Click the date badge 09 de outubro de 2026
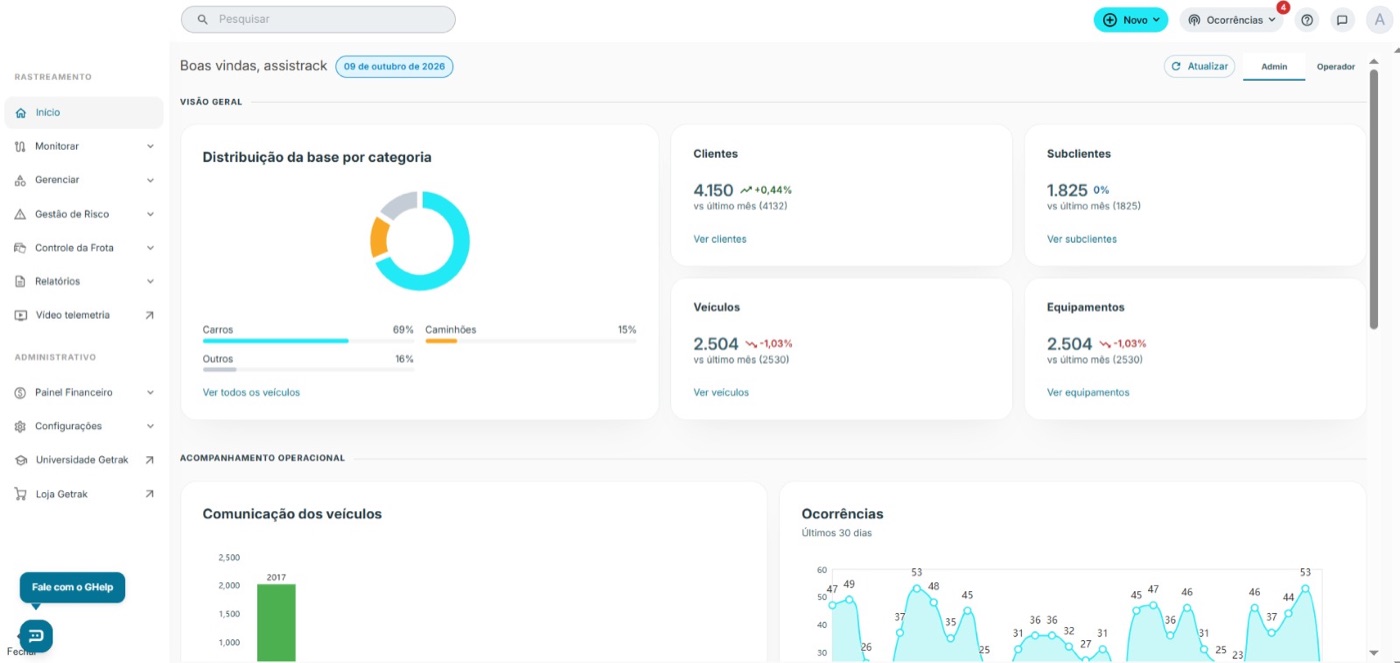This screenshot has width=1400, height=663. 394,67
